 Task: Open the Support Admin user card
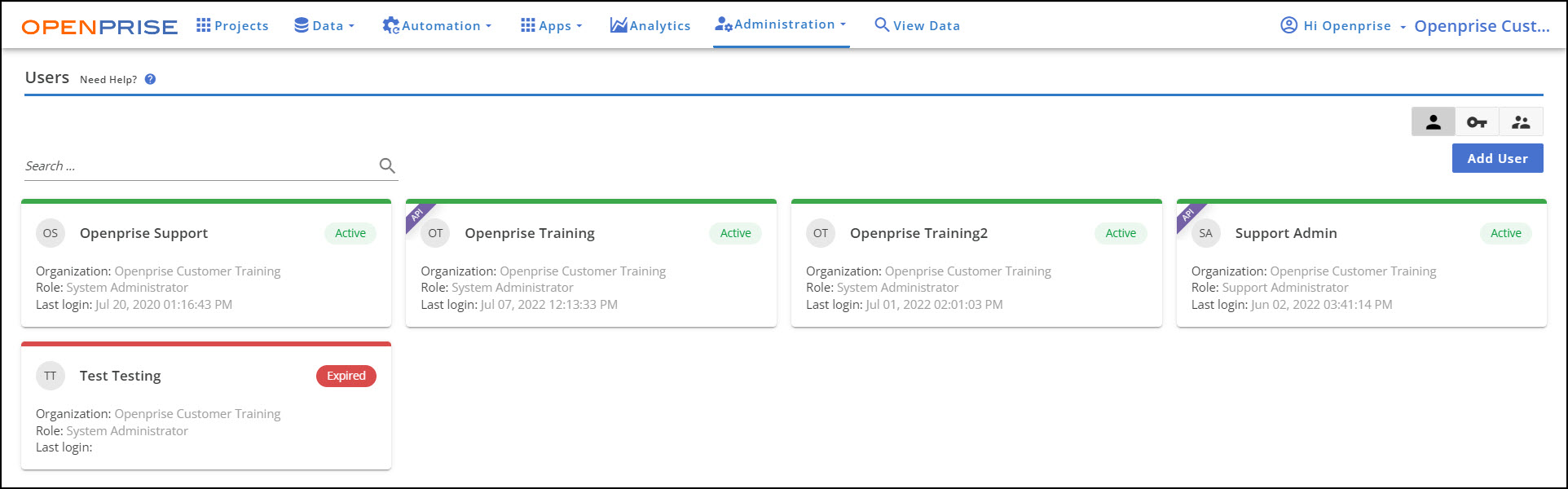point(1362,263)
